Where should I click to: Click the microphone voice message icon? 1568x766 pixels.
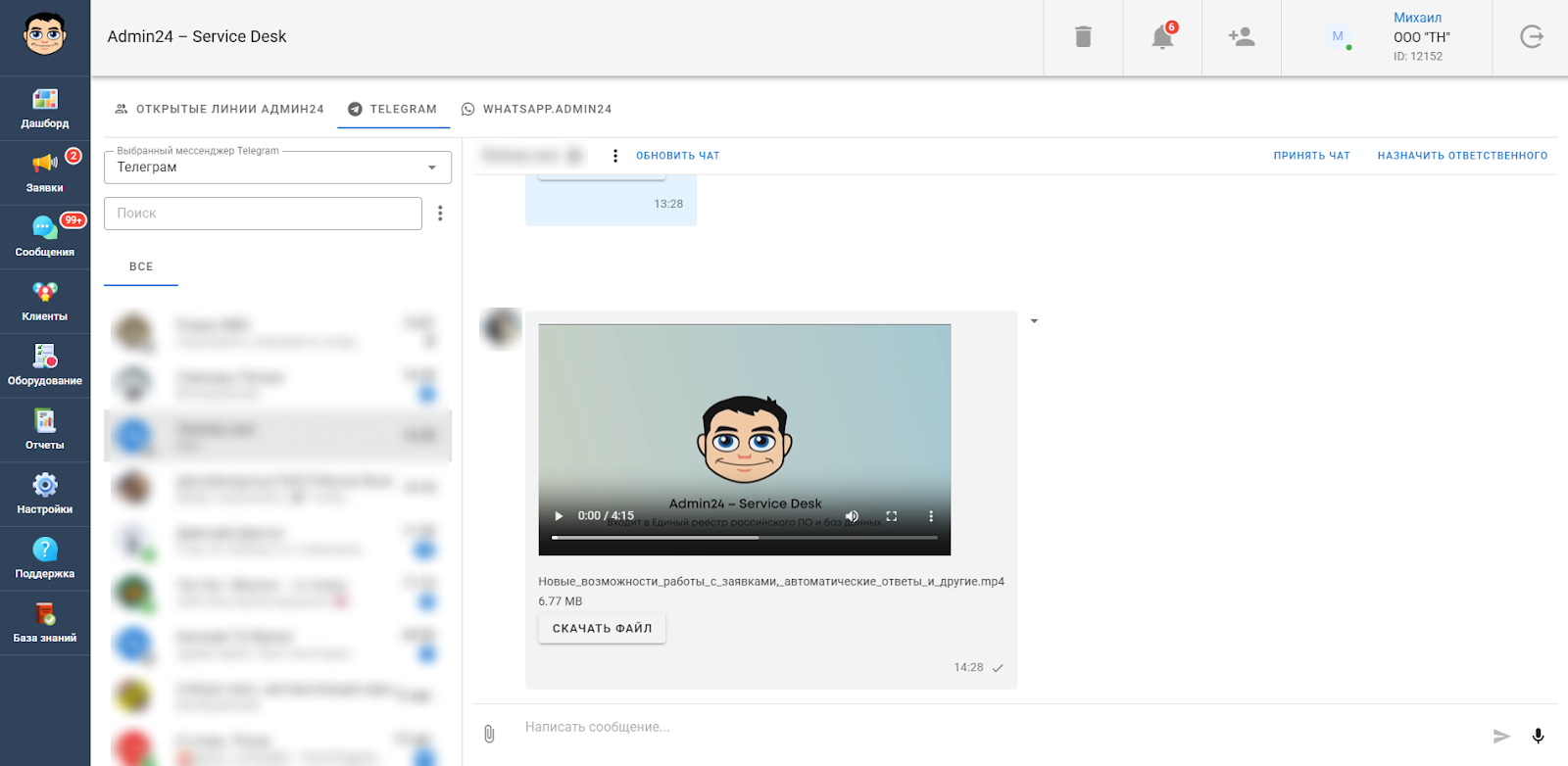1538,736
